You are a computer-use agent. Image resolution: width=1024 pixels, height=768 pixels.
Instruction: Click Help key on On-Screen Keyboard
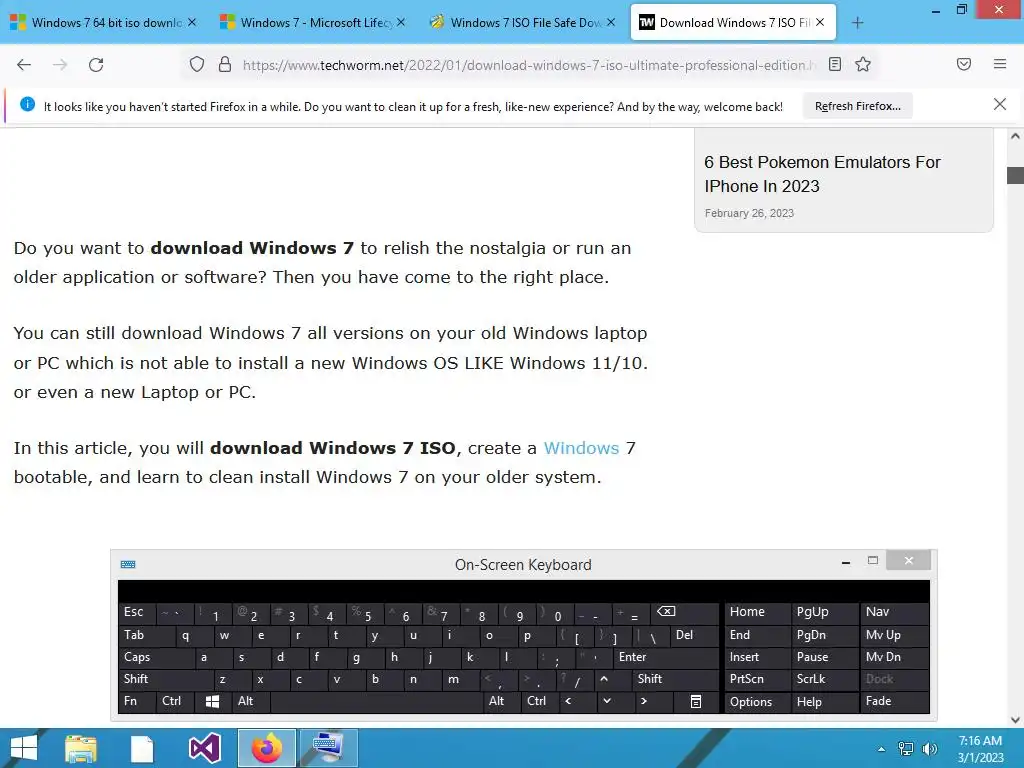coord(824,702)
